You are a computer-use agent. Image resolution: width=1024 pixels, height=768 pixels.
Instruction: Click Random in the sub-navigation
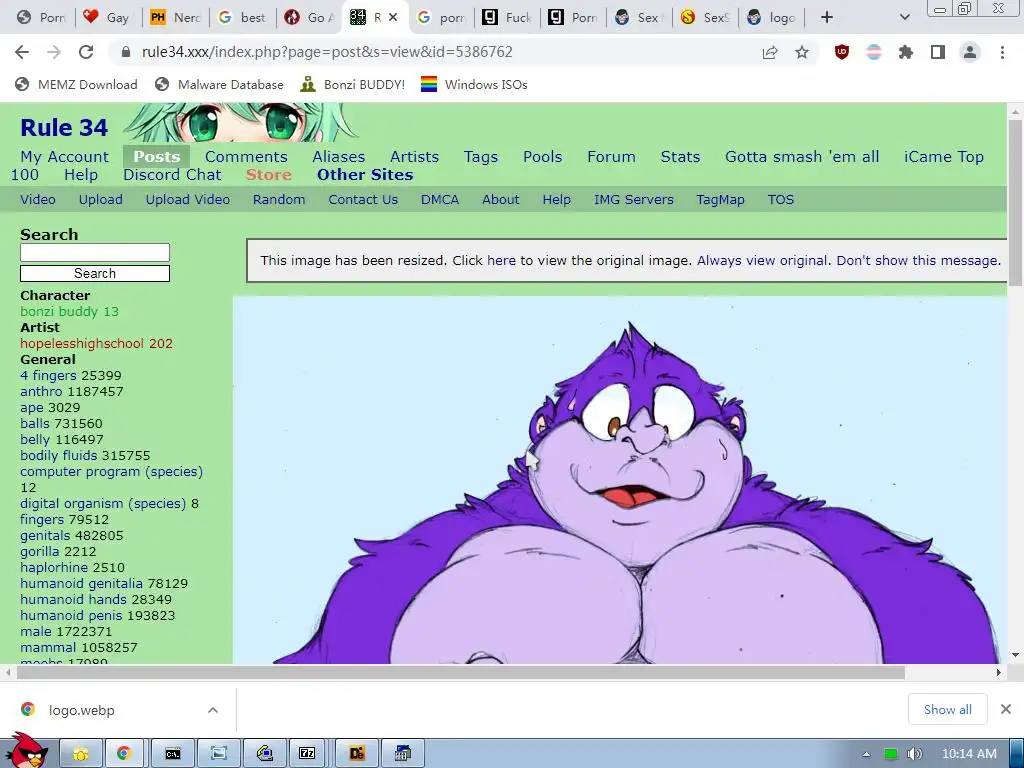(x=279, y=200)
